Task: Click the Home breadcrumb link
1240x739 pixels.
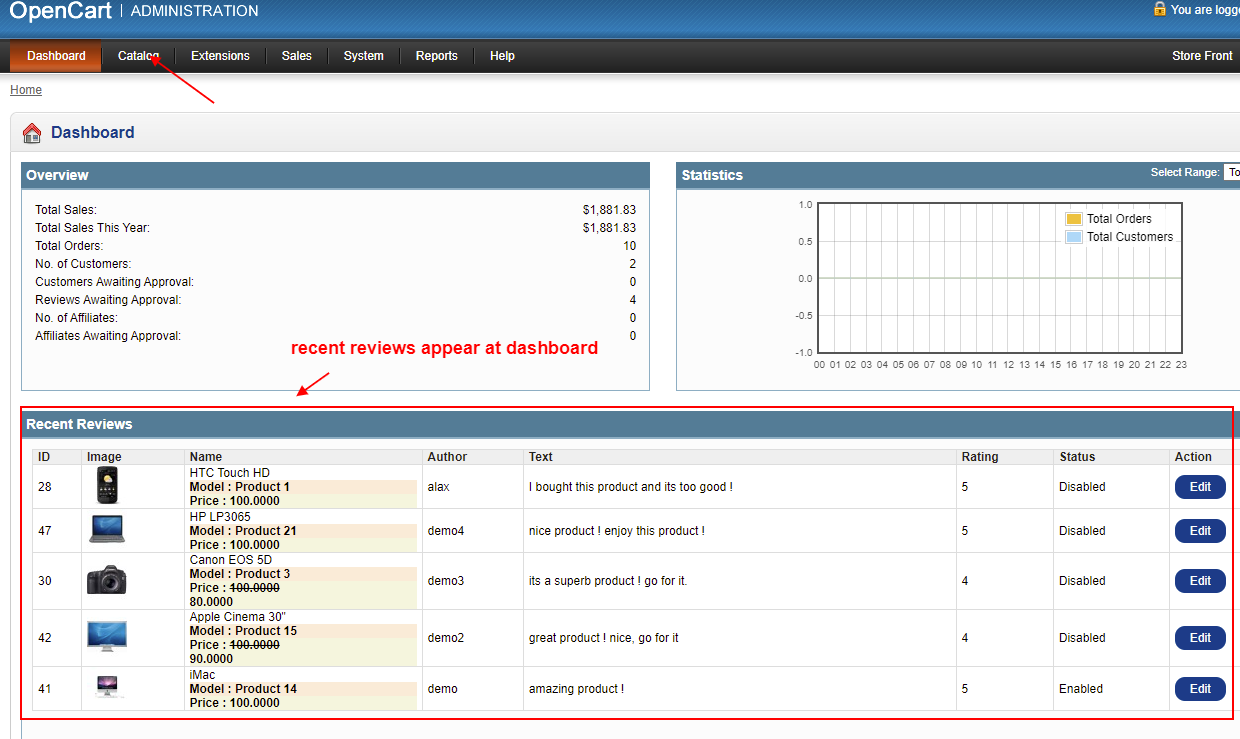Action: point(25,89)
